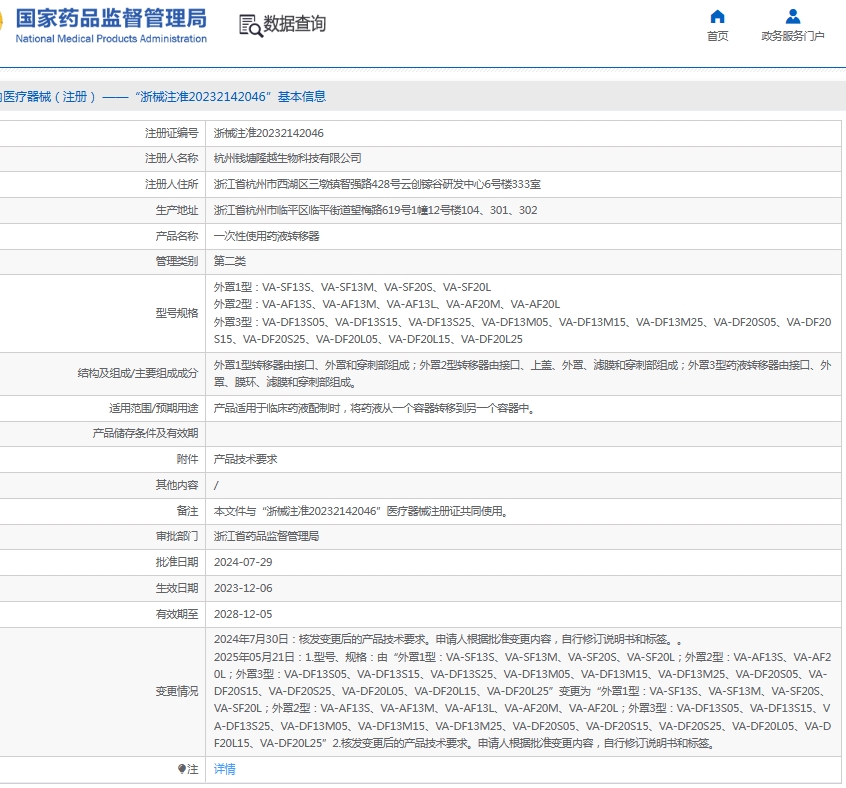
Task: Select the 注册人住所 address value
Action: 377,184
